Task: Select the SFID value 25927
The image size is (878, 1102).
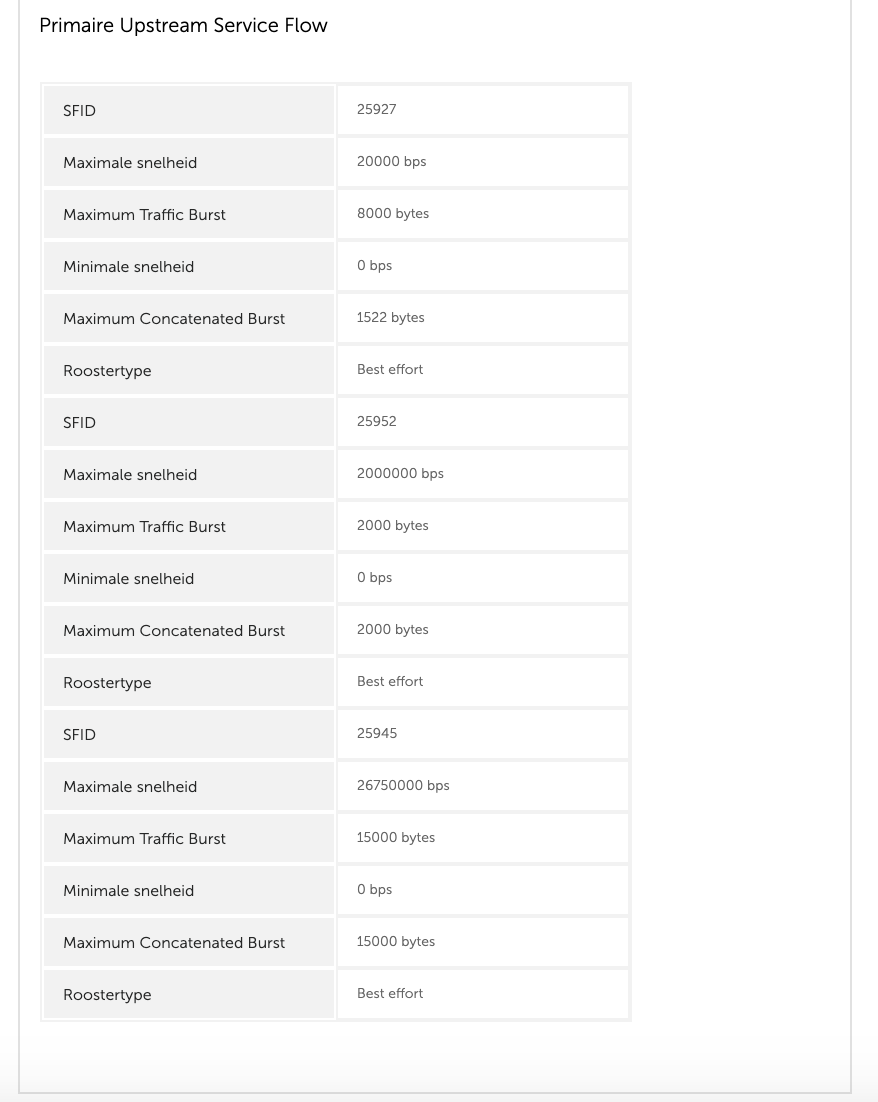Action: tap(376, 110)
